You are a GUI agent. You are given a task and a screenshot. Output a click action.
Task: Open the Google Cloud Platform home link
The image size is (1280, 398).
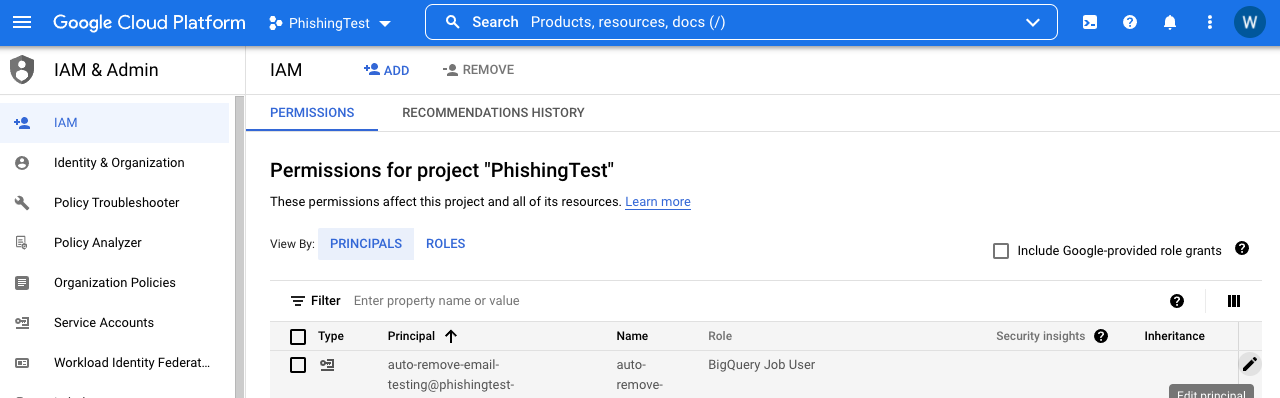(x=149, y=22)
